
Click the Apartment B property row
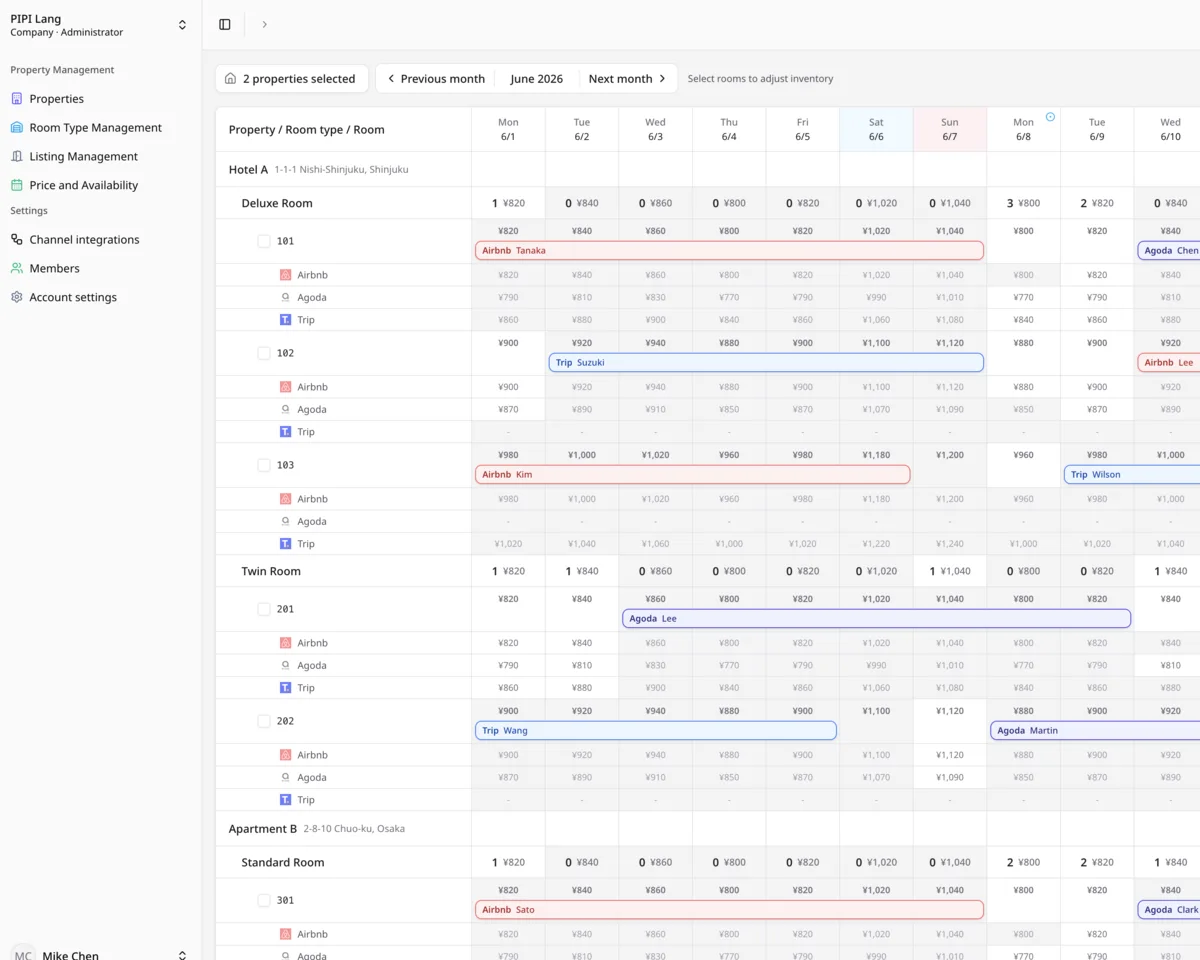pos(343,828)
